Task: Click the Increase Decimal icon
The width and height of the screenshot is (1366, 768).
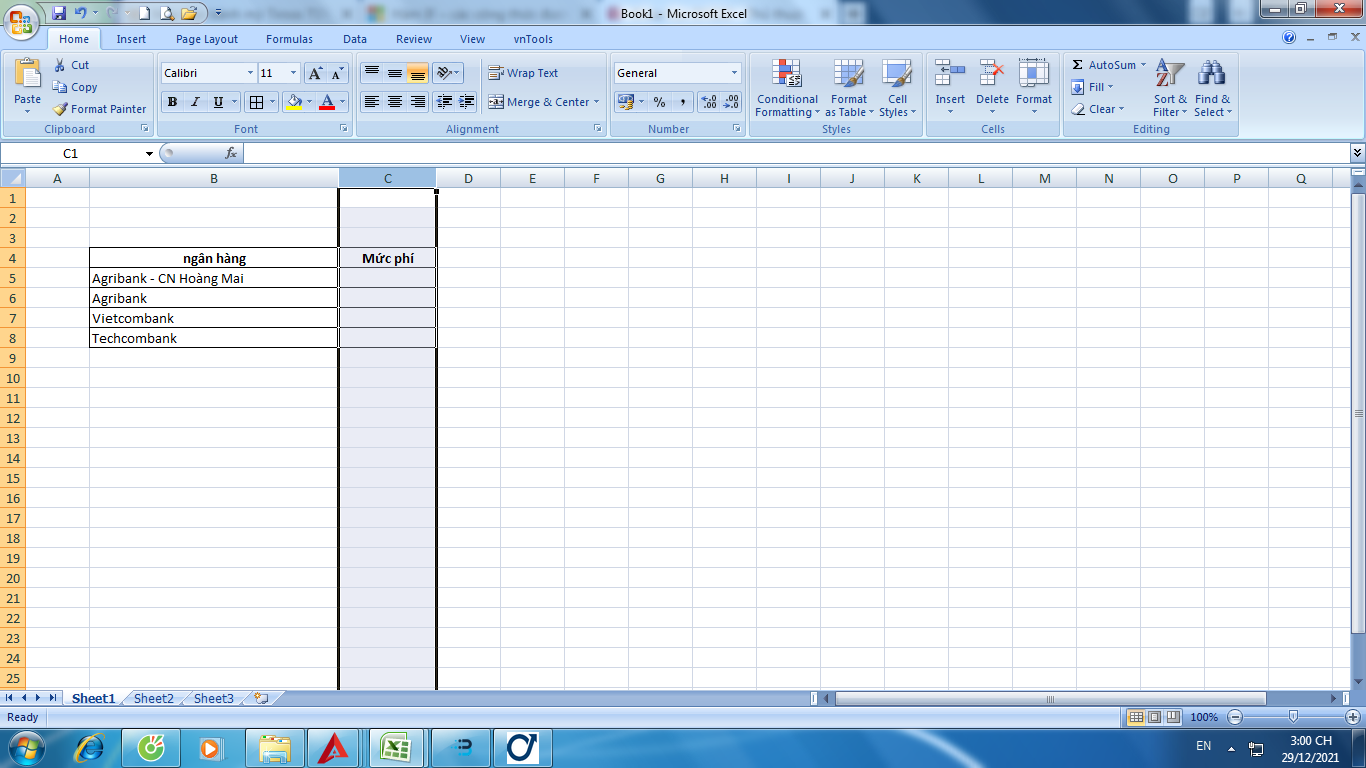Action: (x=709, y=102)
